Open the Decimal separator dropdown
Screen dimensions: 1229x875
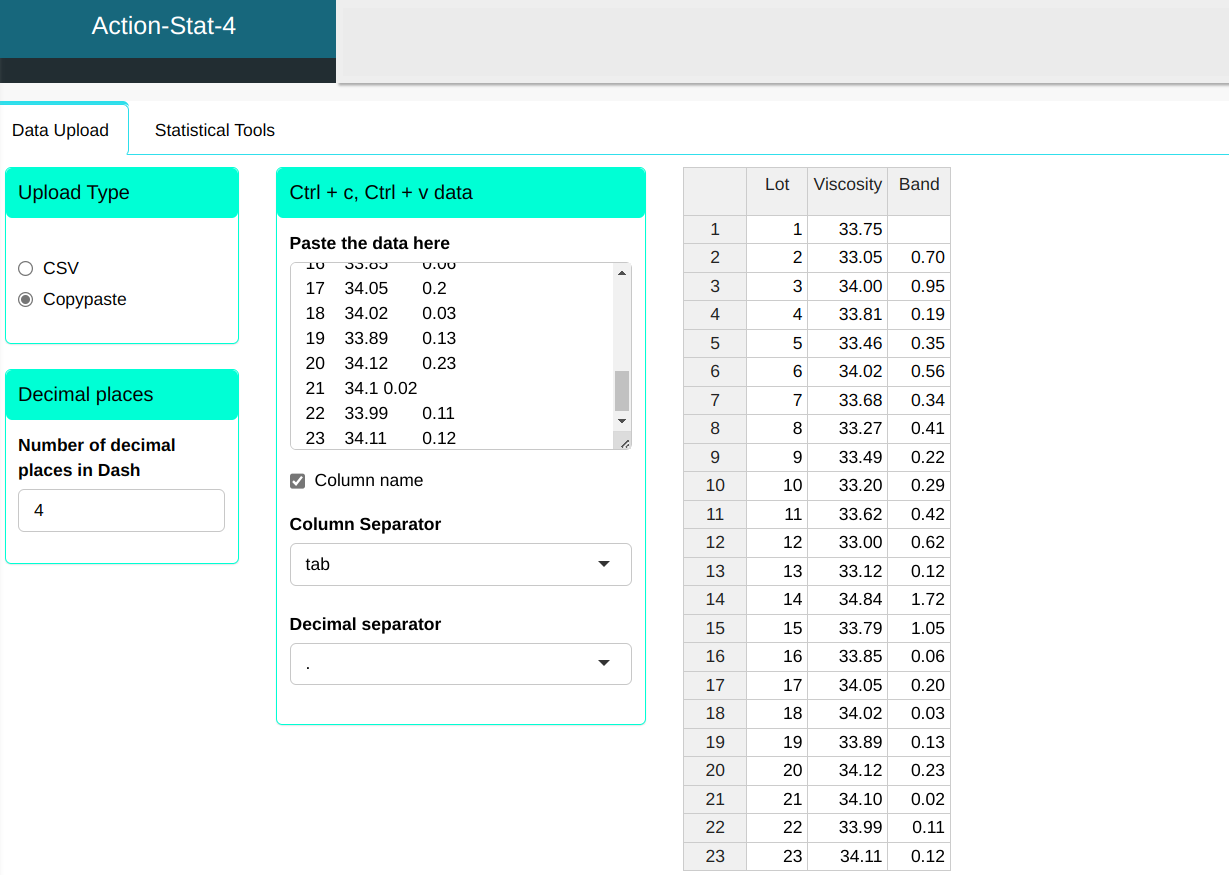(460, 664)
